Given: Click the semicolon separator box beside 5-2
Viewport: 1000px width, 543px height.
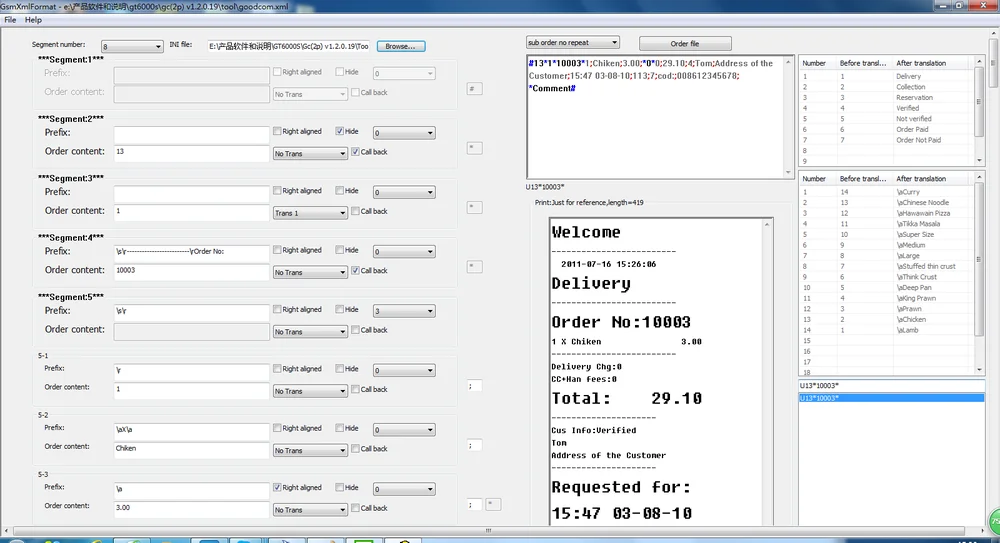Looking at the screenshot, I should (474, 445).
